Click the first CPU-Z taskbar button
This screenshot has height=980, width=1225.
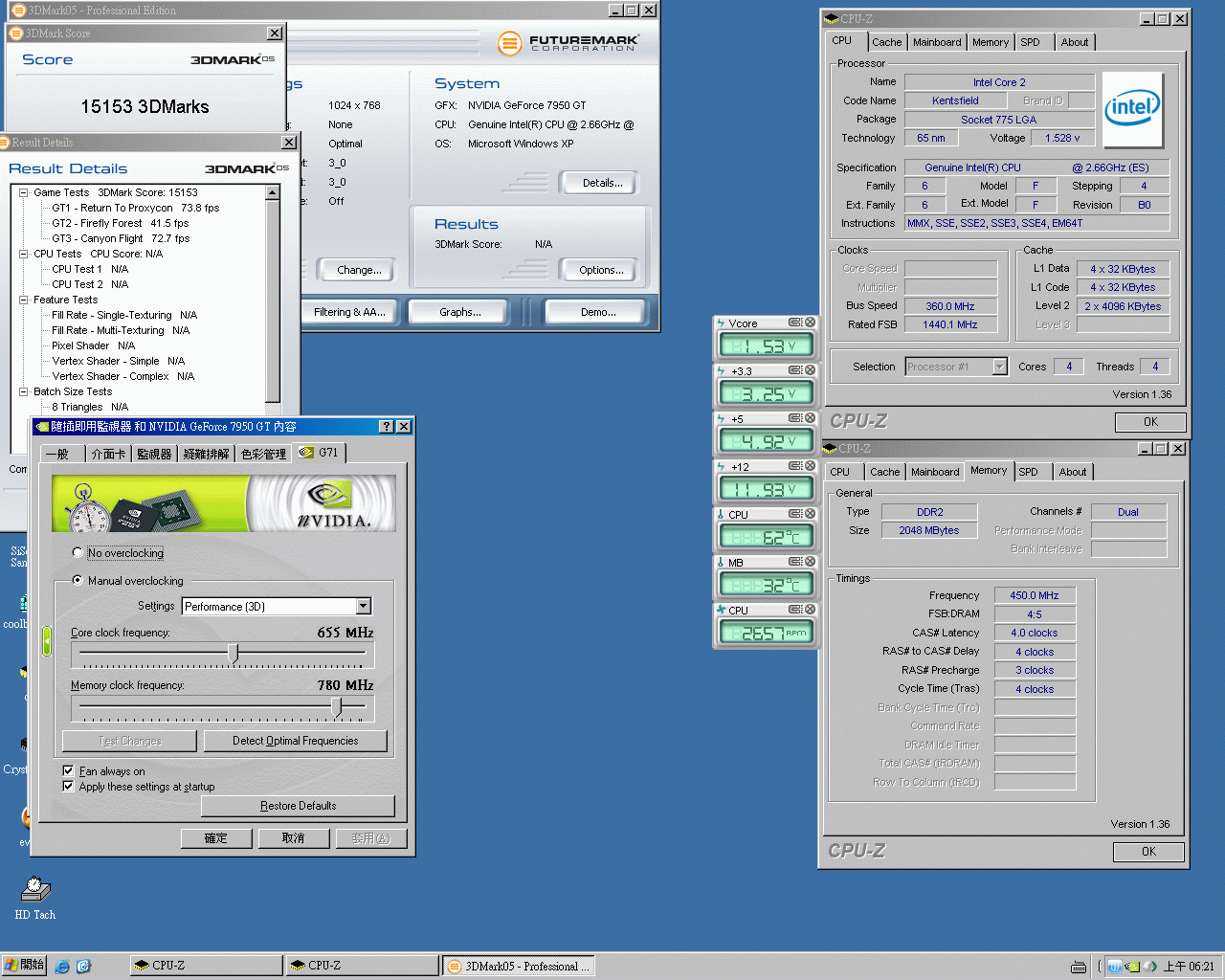click(206, 966)
